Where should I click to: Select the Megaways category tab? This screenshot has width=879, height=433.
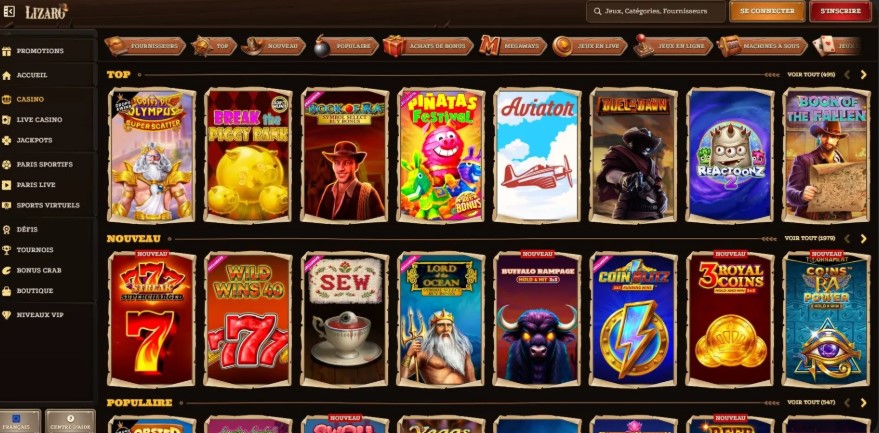tap(513, 46)
